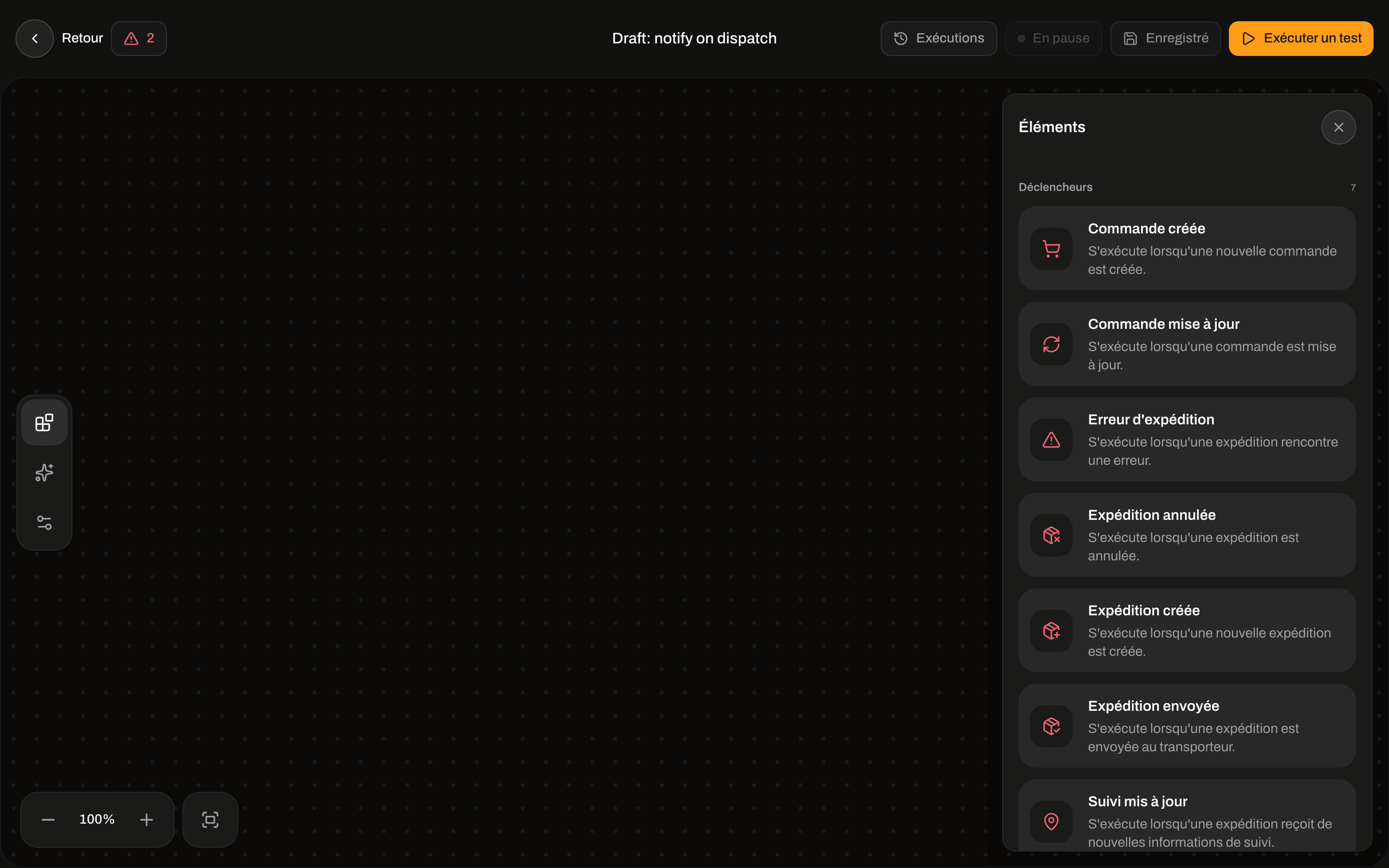Close the Éléments panel

coord(1338,127)
